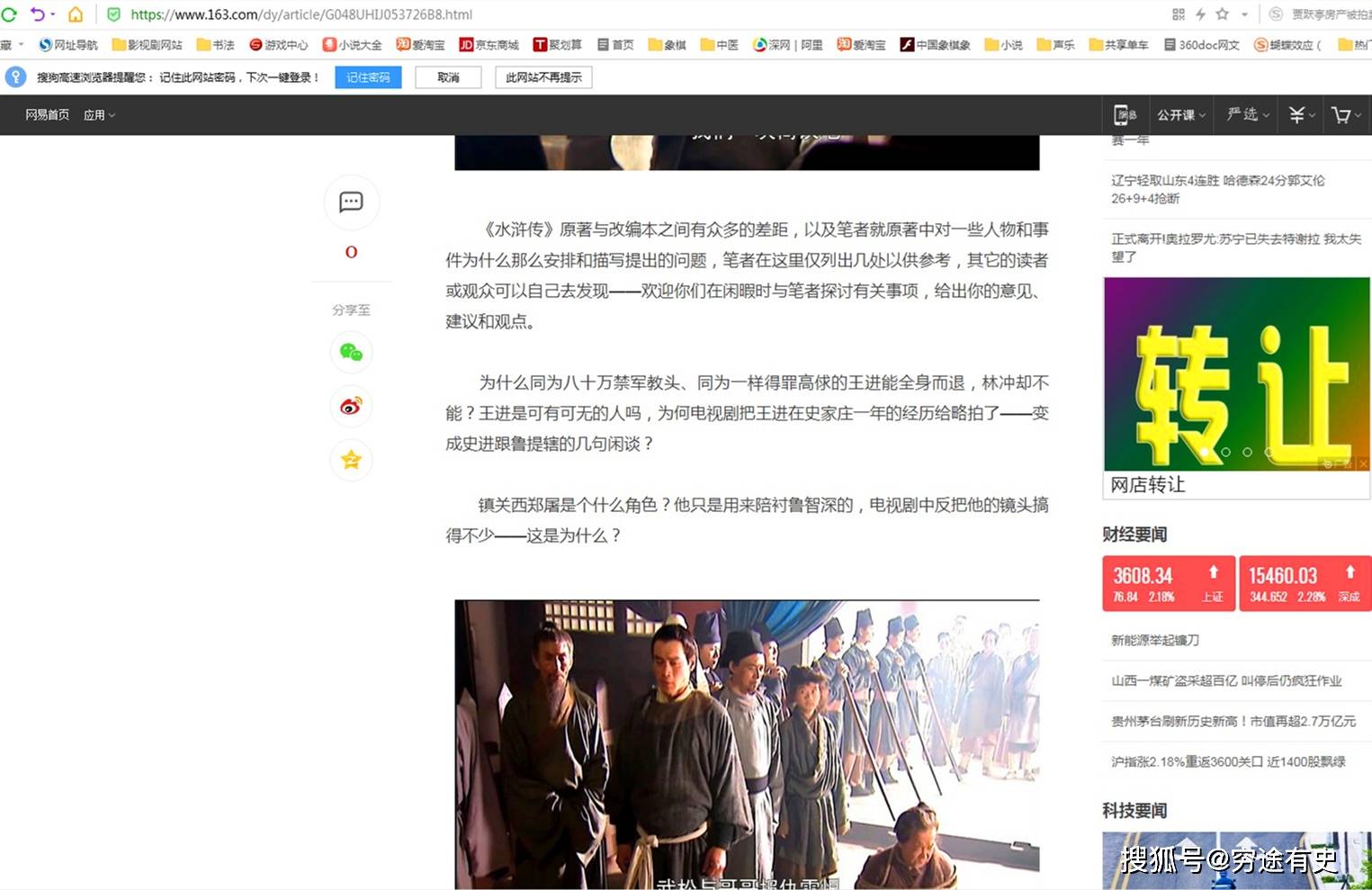Choose 此网站不再提示 button

point(543,77)
